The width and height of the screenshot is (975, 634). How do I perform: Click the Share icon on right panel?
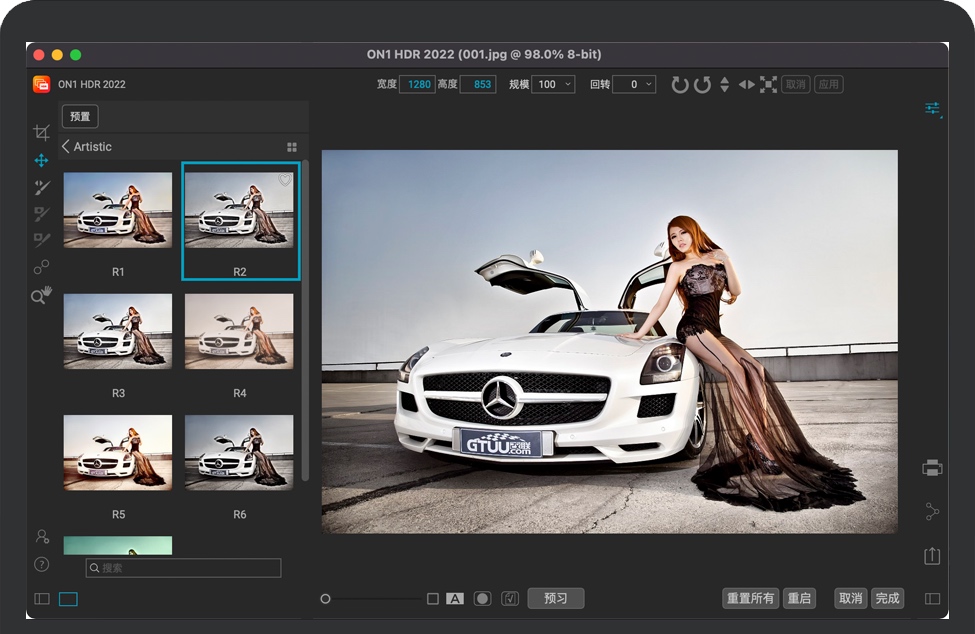[932, 511]
